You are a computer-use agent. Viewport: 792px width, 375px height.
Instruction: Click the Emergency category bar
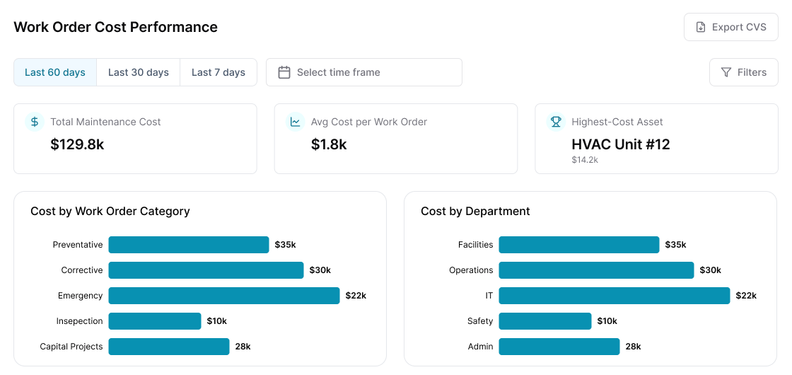pyautogui.click(x=224, y=296)
